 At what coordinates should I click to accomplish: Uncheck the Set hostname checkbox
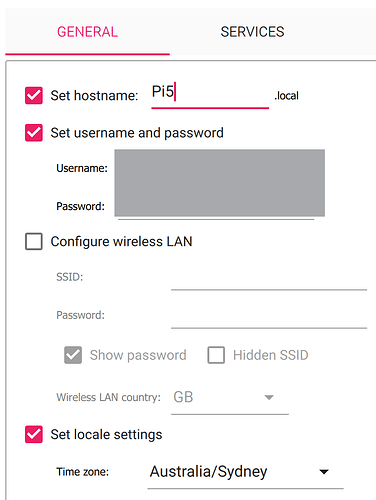(x=34, y=96)
